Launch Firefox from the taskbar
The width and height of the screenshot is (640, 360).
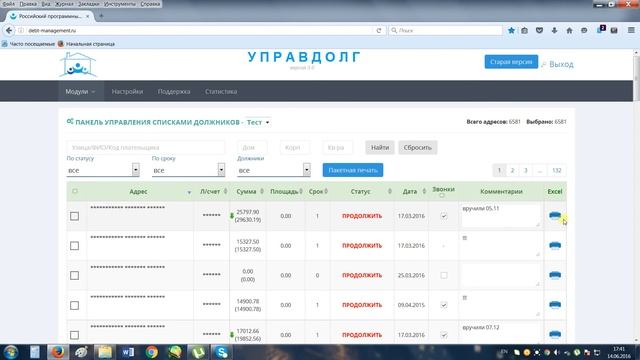57,352
